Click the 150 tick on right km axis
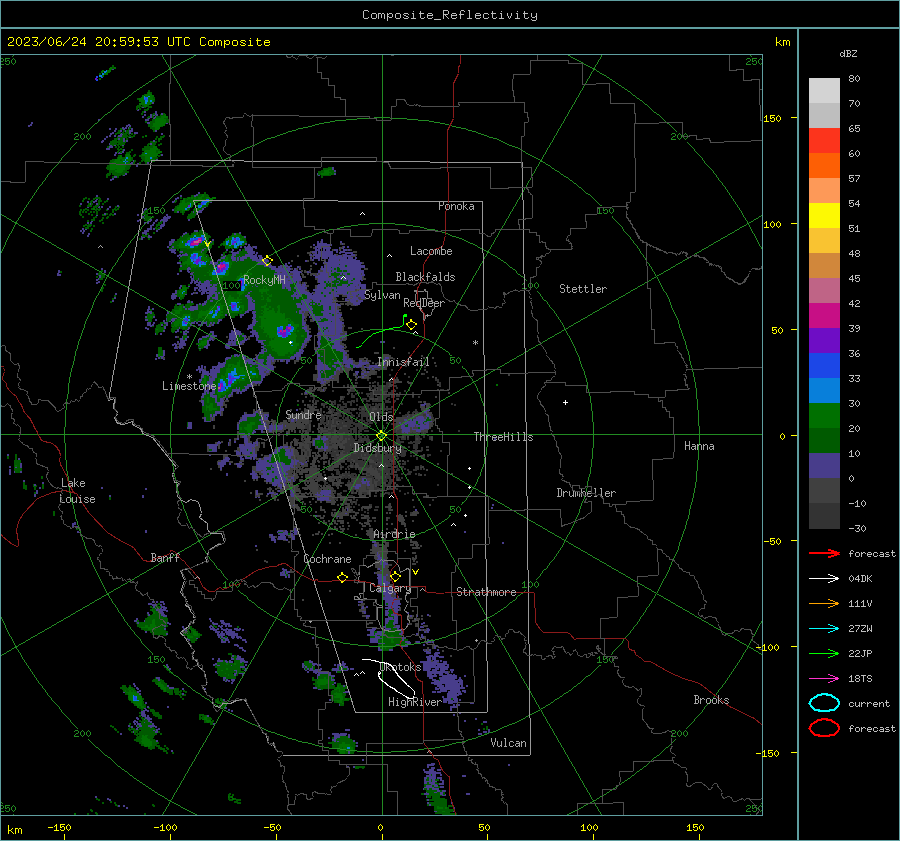The image size is (900, 841). [x=773, y=118]
